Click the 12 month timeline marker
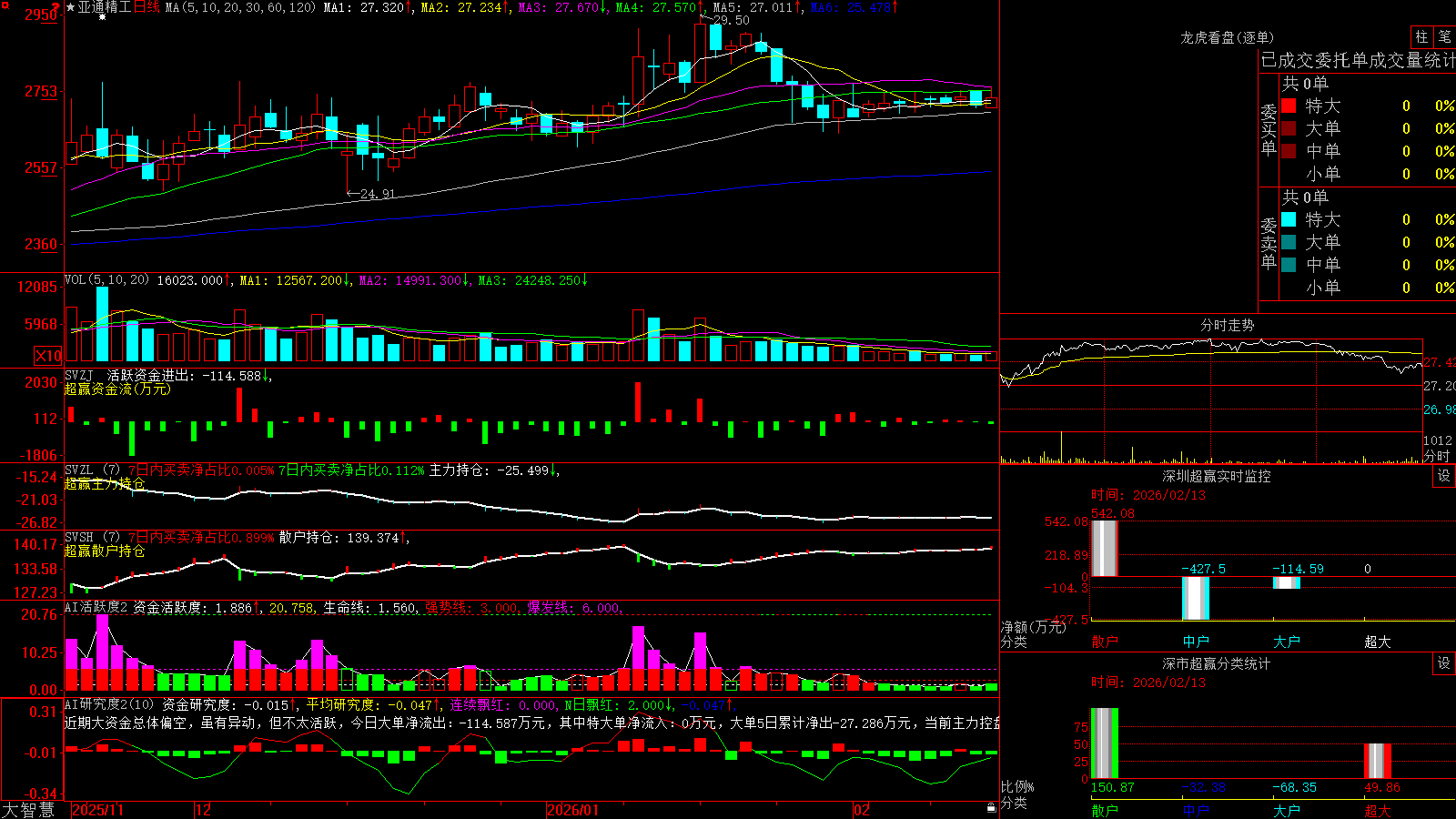Image resolution: width=1456 pixels, height=819 pixels. click(203, 810)
